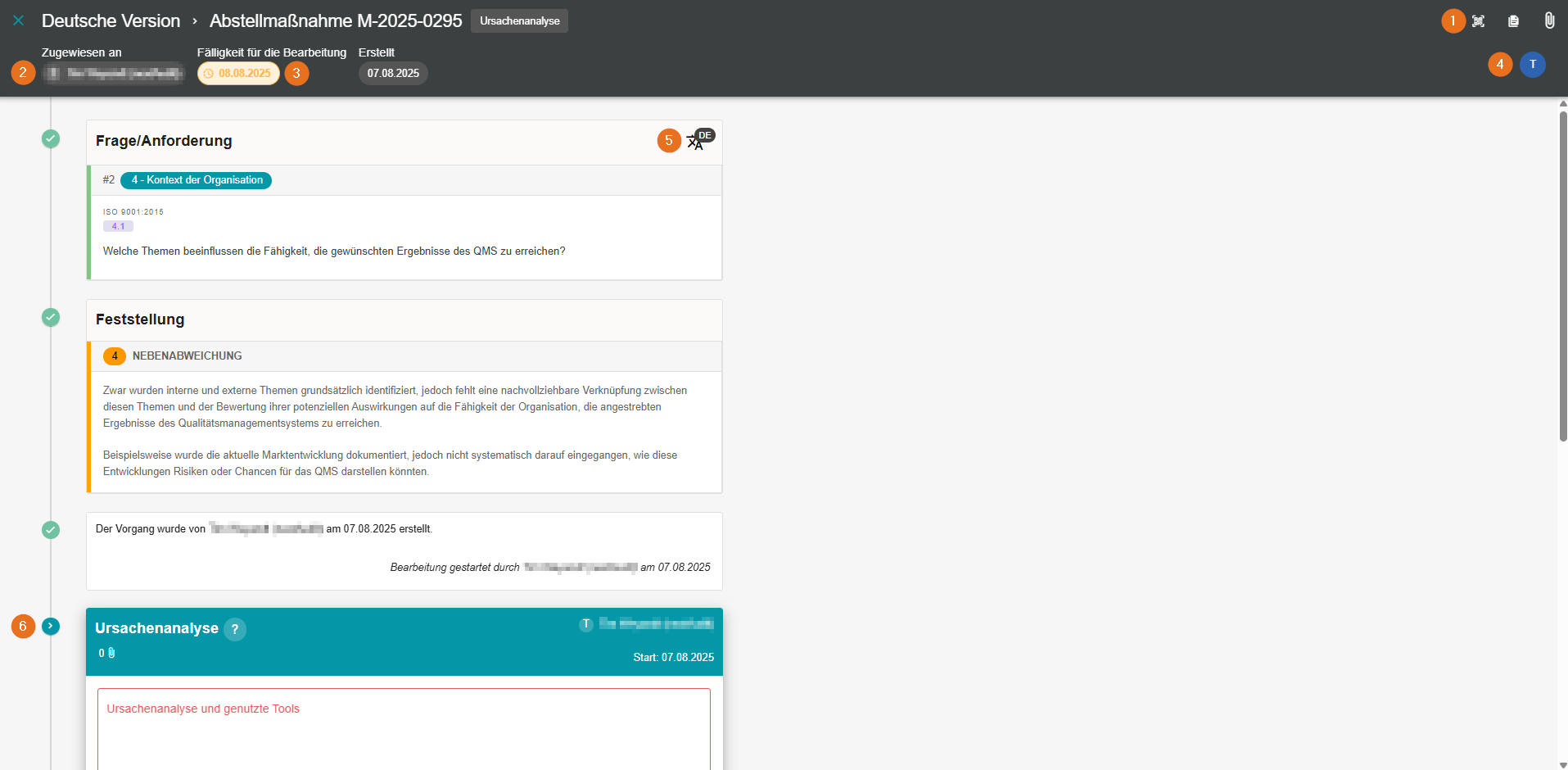This screenshot has height=770, width=1568.
Task: Click the 4.1 ISO clause badge
Action: tap(118, 227)
